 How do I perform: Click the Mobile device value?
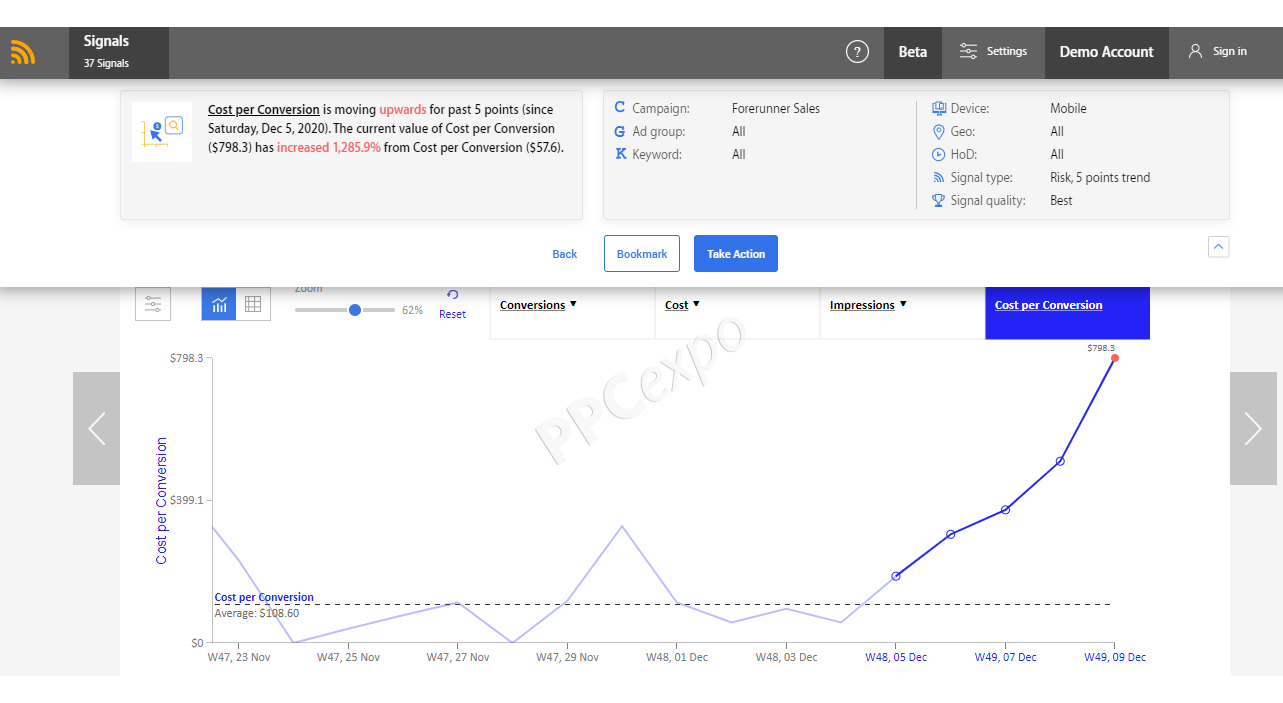1068,108
